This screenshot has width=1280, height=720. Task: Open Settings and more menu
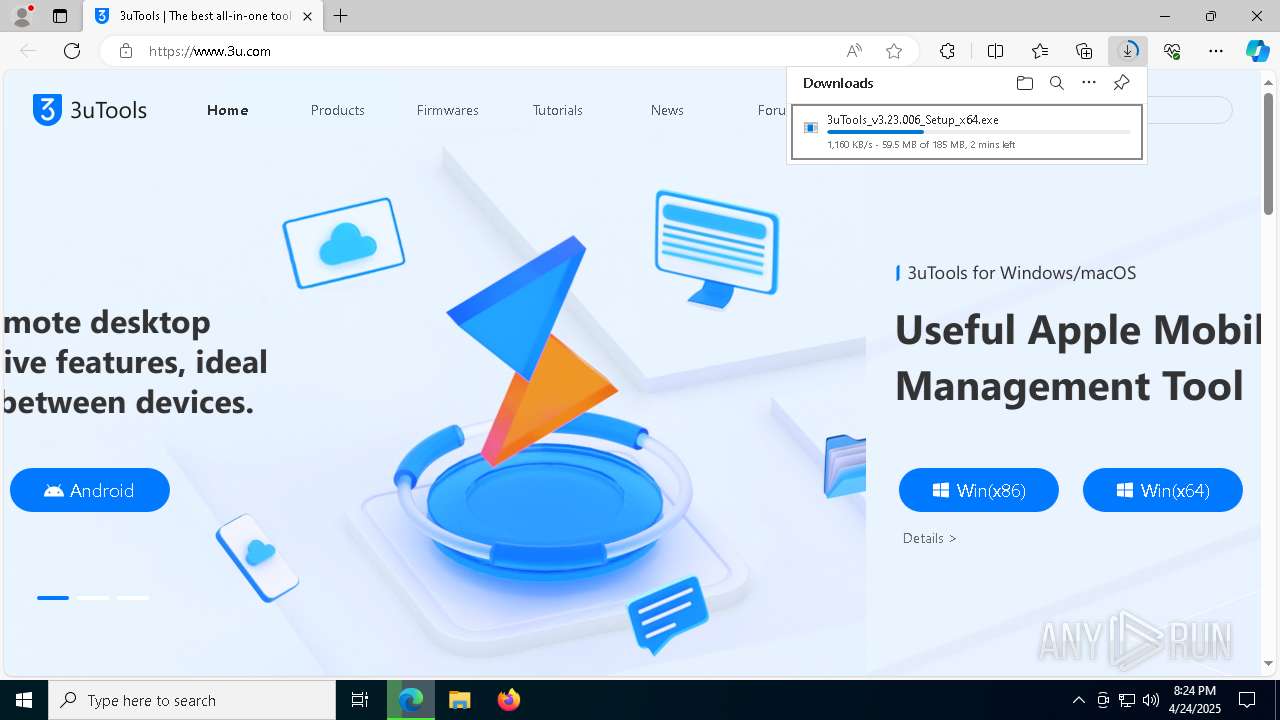click(1216, 51)
